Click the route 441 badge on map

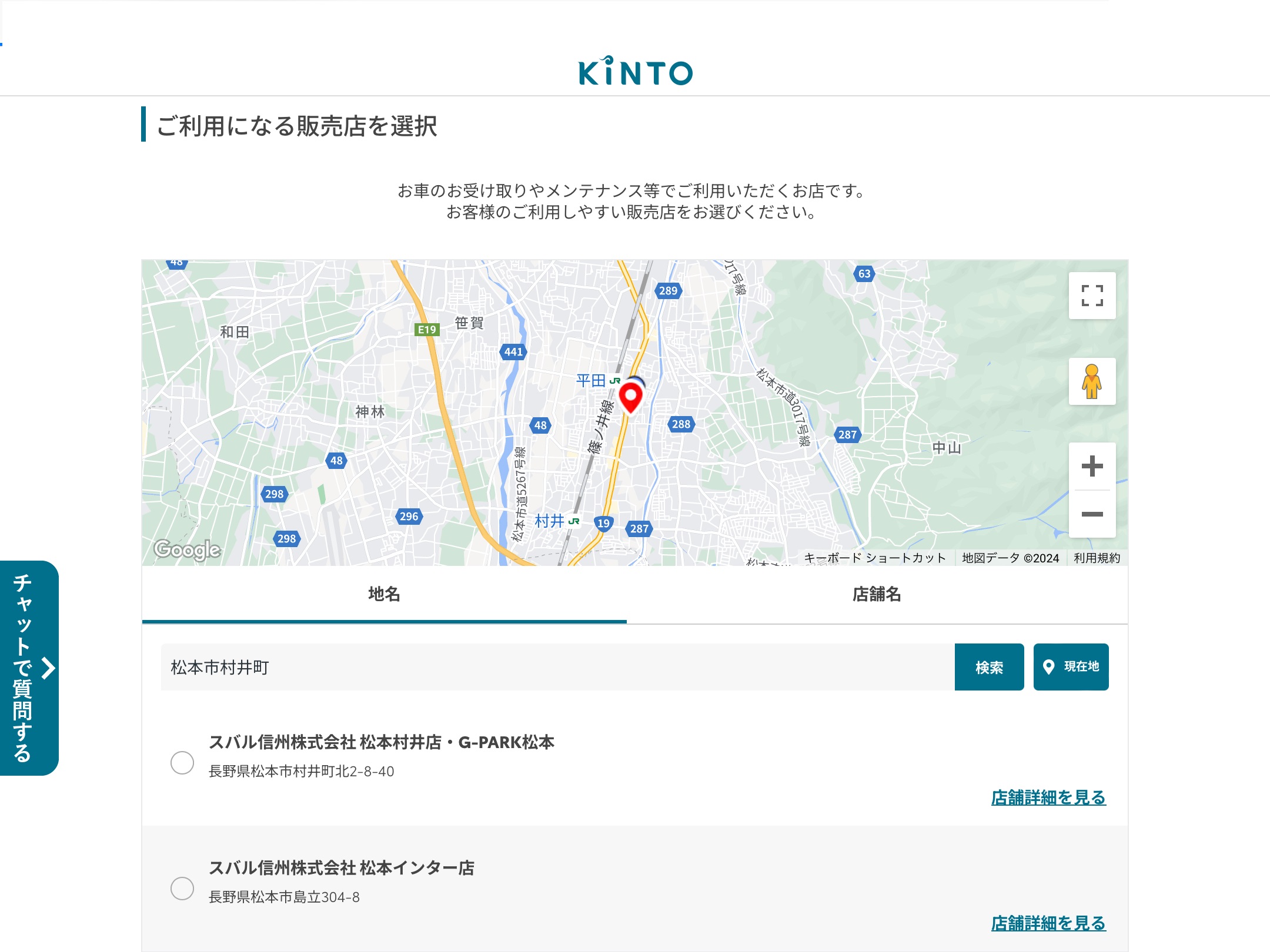click(513, 351)
